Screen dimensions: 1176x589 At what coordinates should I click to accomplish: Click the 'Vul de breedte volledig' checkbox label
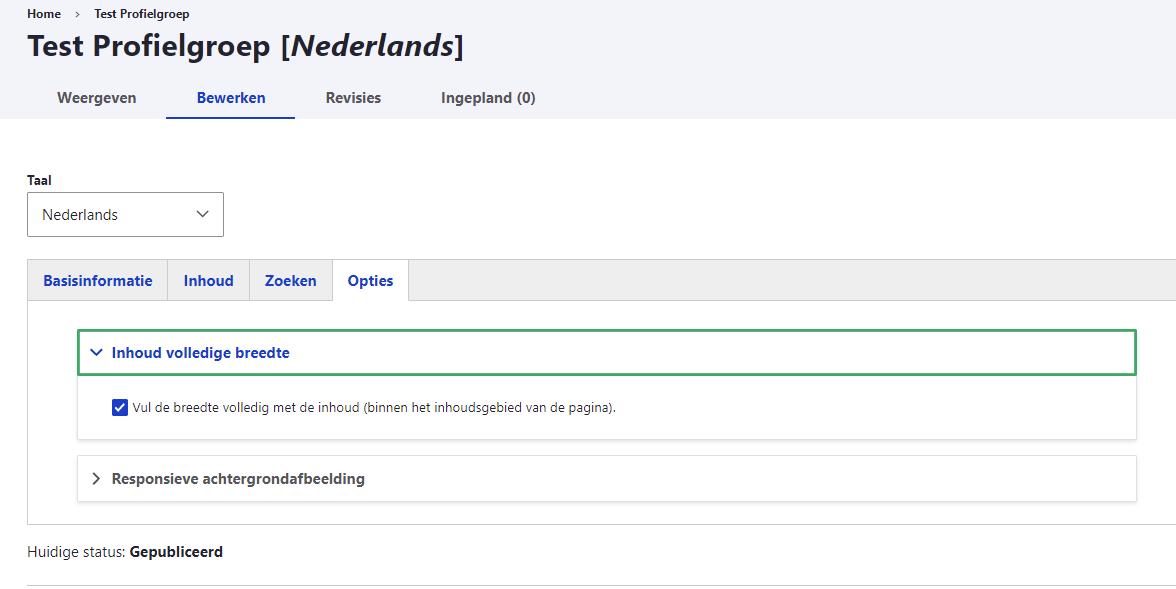(x=374, y=408)
